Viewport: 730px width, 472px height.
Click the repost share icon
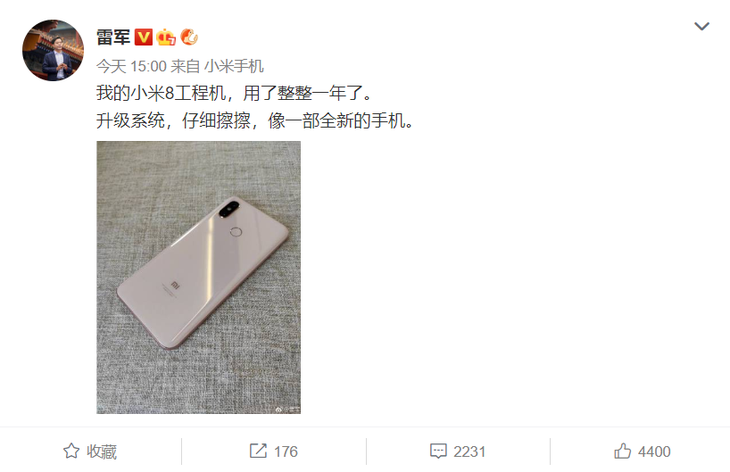(x=258, y=451)
